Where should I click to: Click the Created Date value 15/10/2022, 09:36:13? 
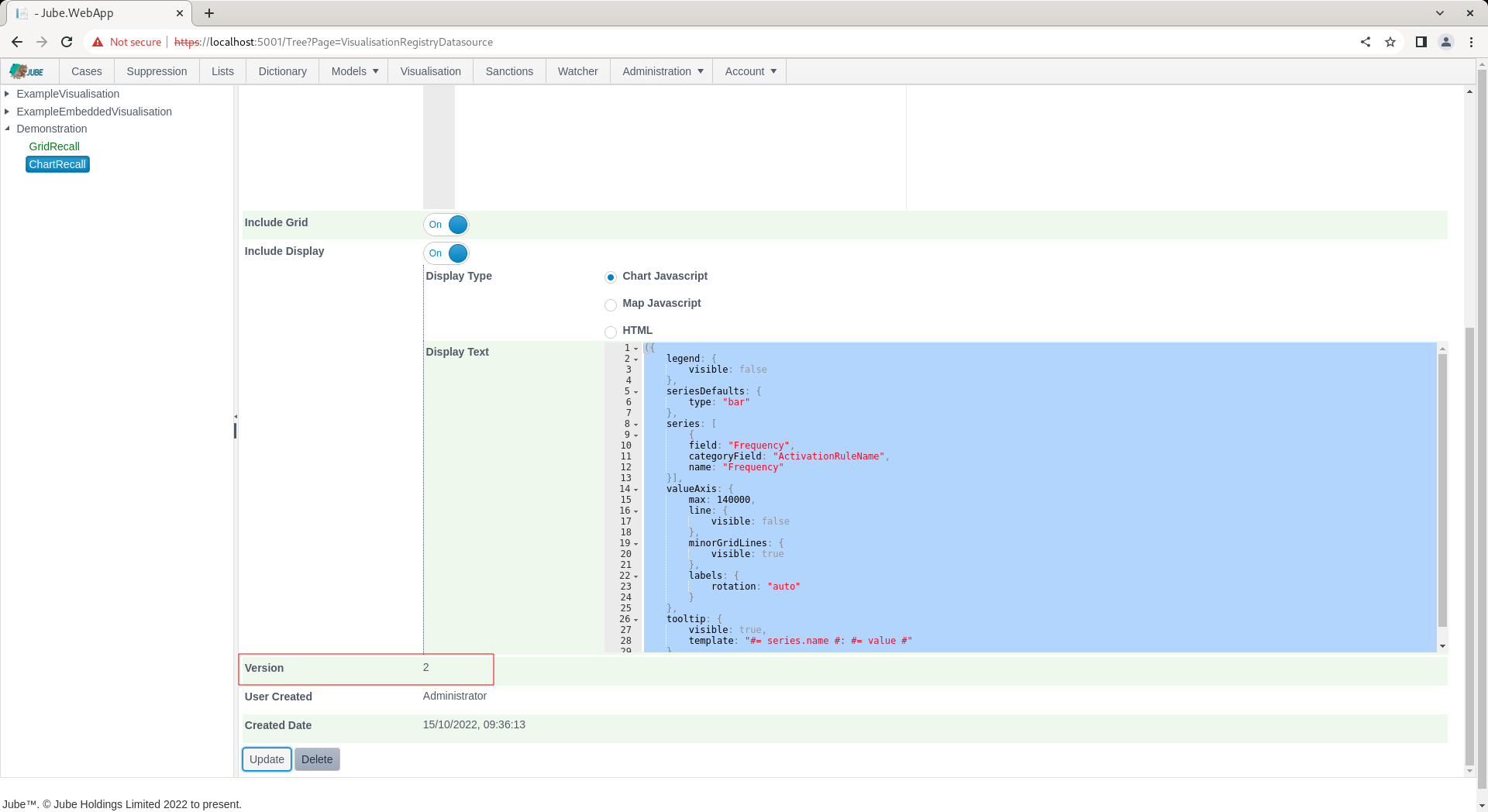474,724
